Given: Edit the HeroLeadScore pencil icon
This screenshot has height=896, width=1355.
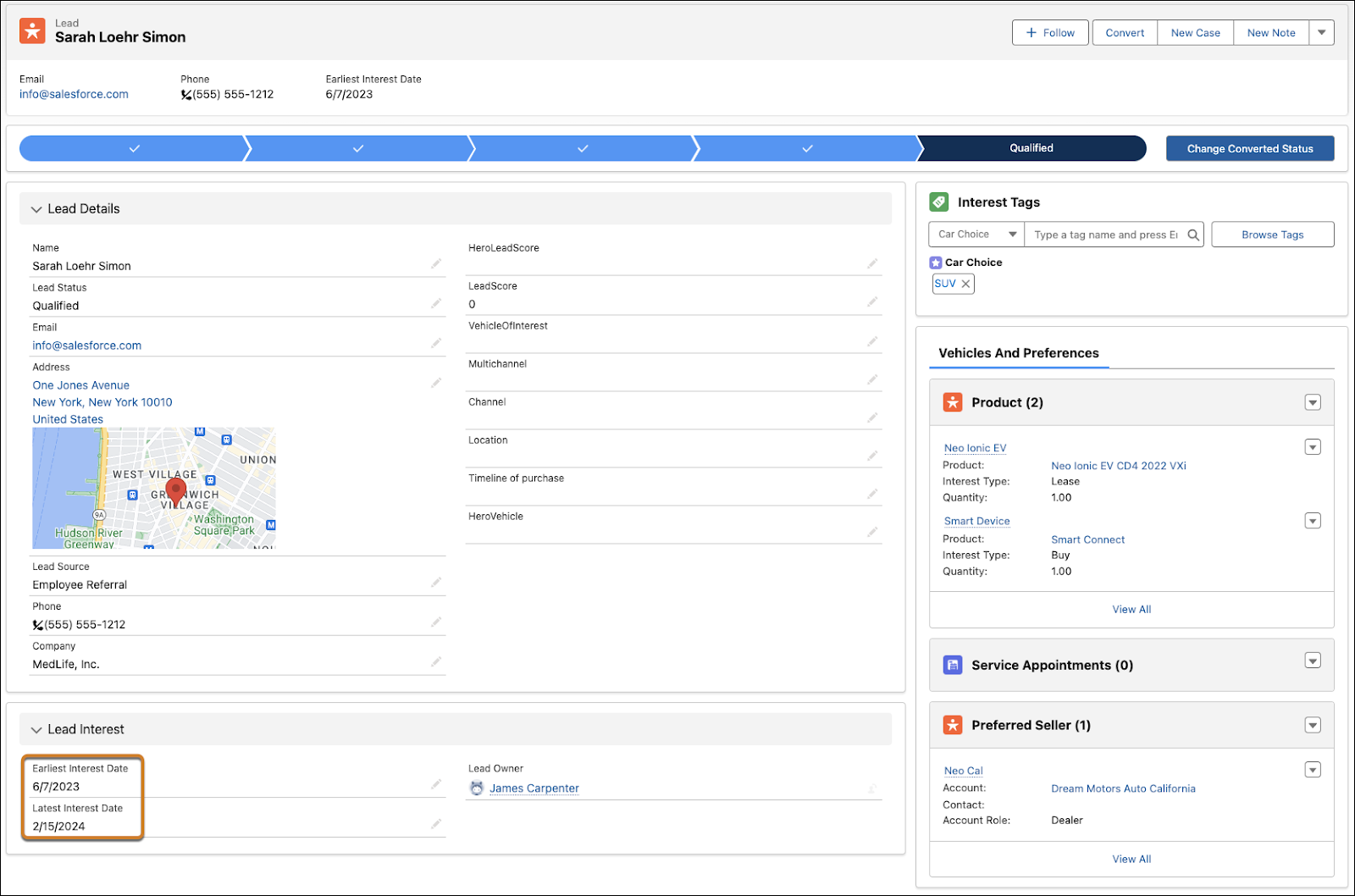Looking at the screenshot, I should (872, 264).
